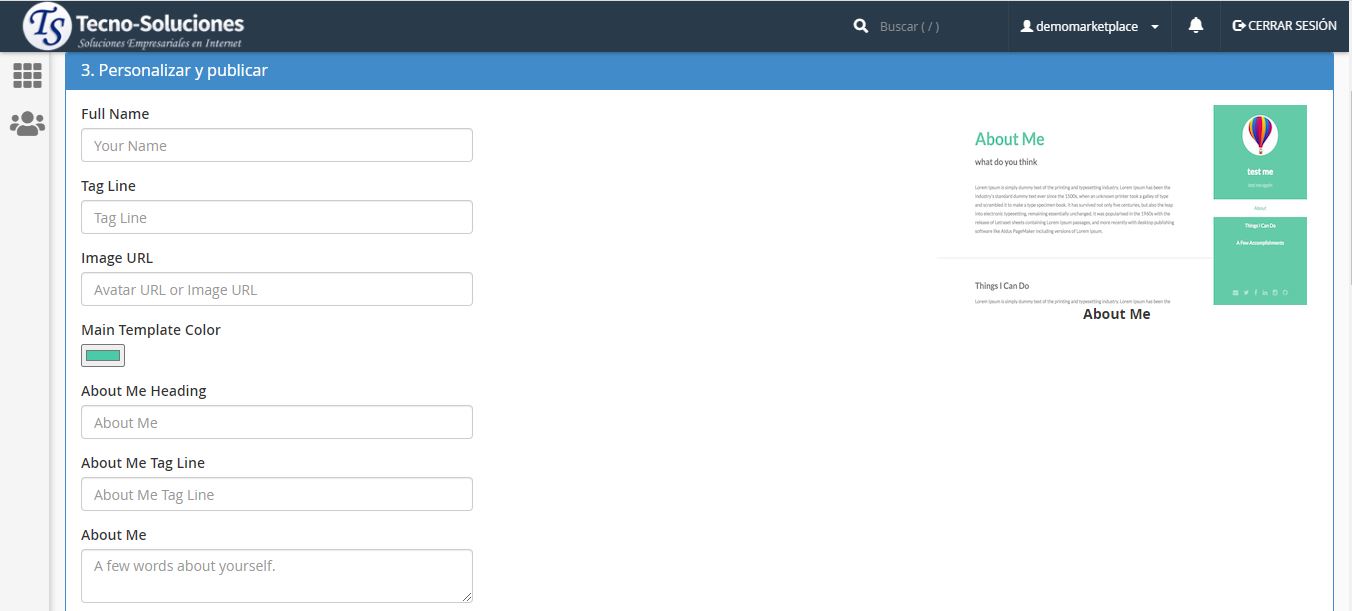
Task: Click CERRAR SESIÓN to log out
Action: click(1284, 26)
